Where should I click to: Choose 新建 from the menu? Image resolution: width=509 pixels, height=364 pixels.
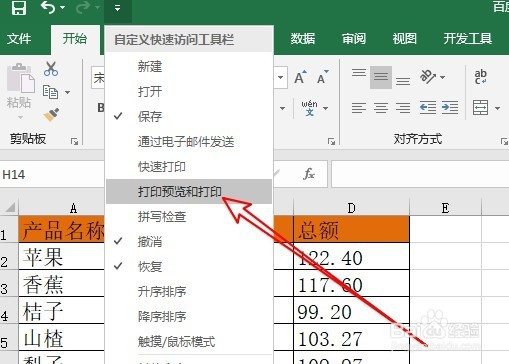tap(189, 66)
